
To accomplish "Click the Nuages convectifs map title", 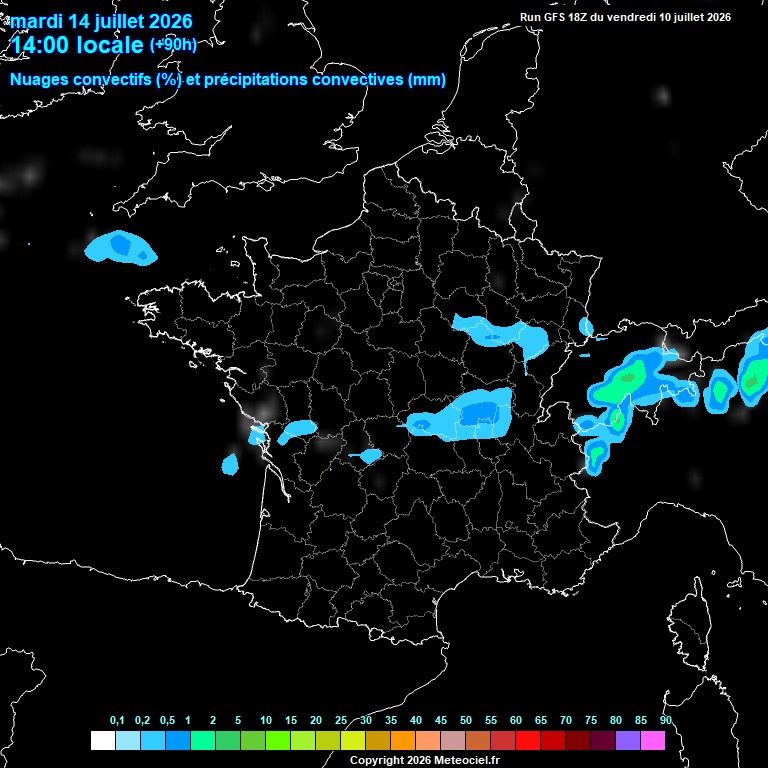I will [228, 79].
